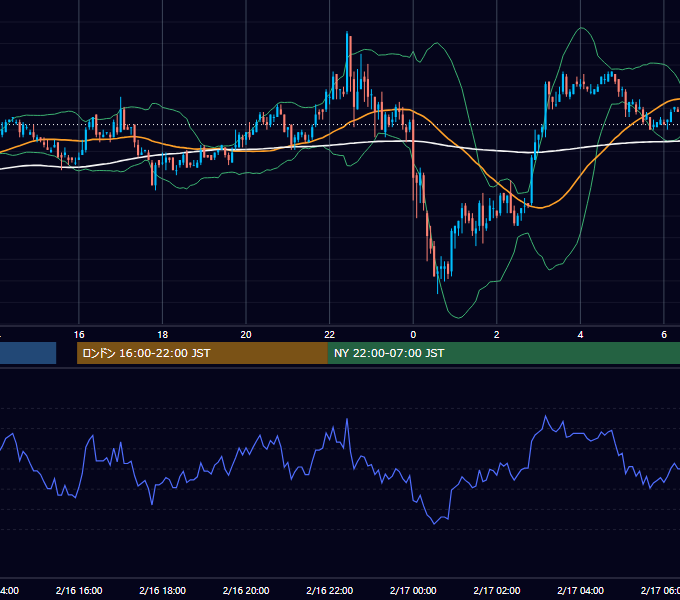680x600 pixels.
Task: Click the NY 22:00-07:00 JST session bar
Action: pos(503,353)
